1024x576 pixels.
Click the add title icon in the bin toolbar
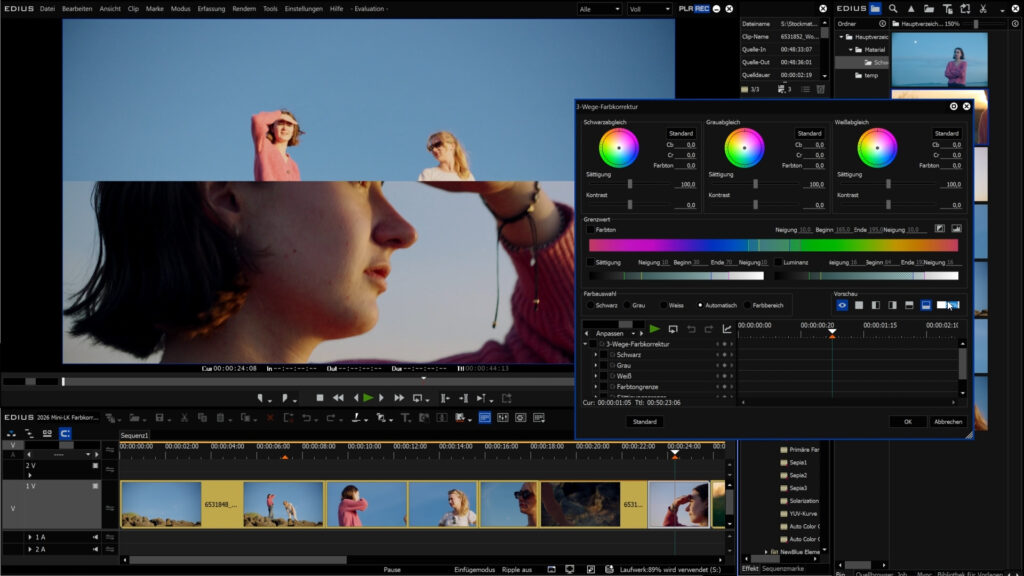(x=948, y=8)
